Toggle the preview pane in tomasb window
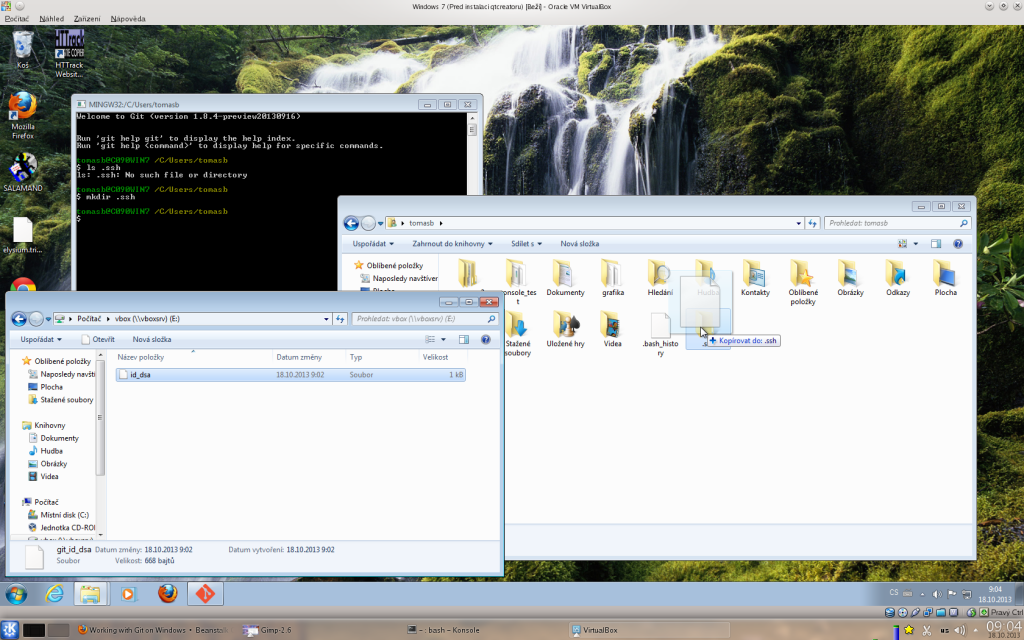The height and width of the screenshot is (640, 1024). [936, 244]
